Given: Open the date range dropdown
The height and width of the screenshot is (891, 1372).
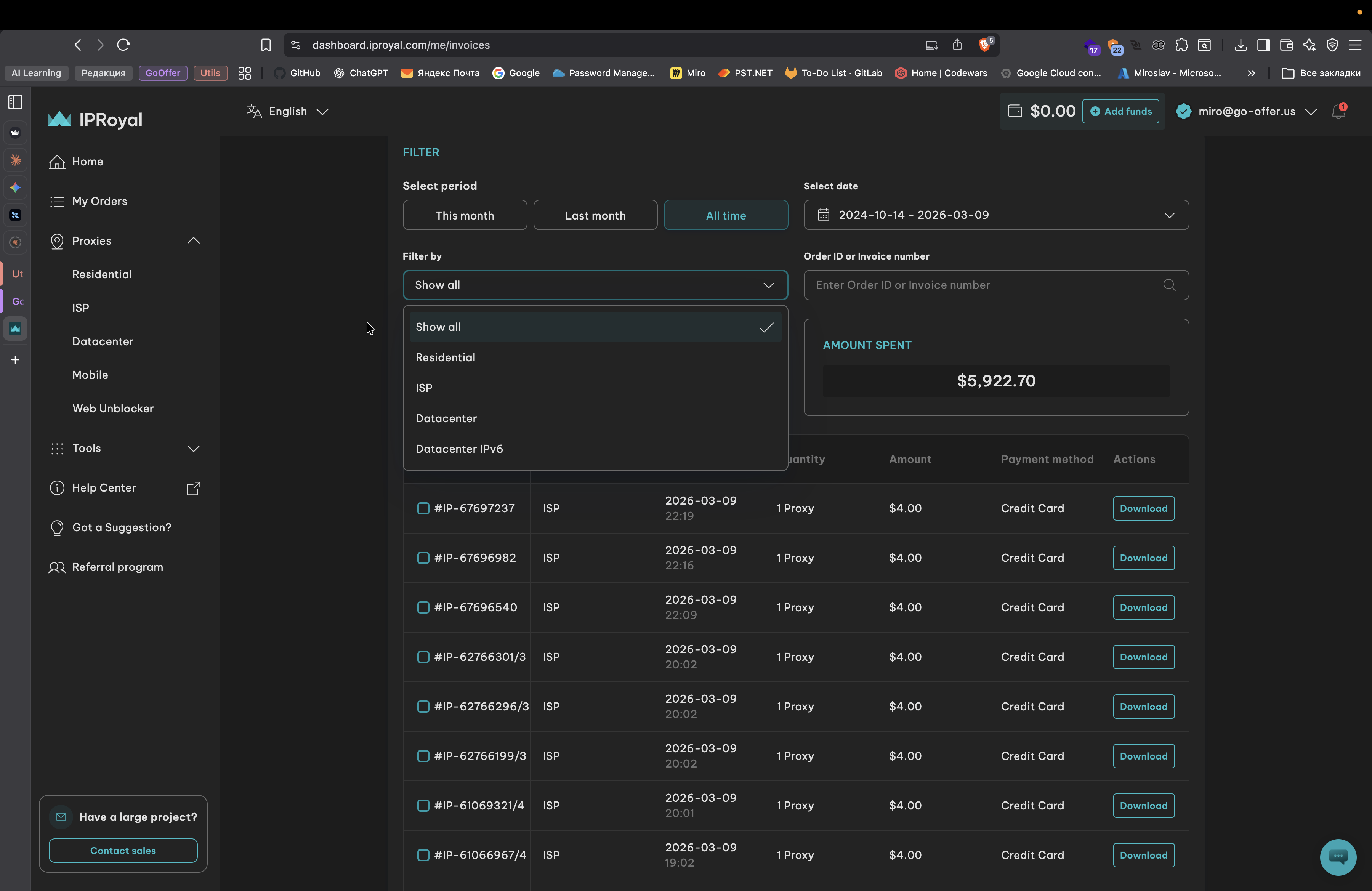Looking at the screenshot, I should [x=995, y=215].
